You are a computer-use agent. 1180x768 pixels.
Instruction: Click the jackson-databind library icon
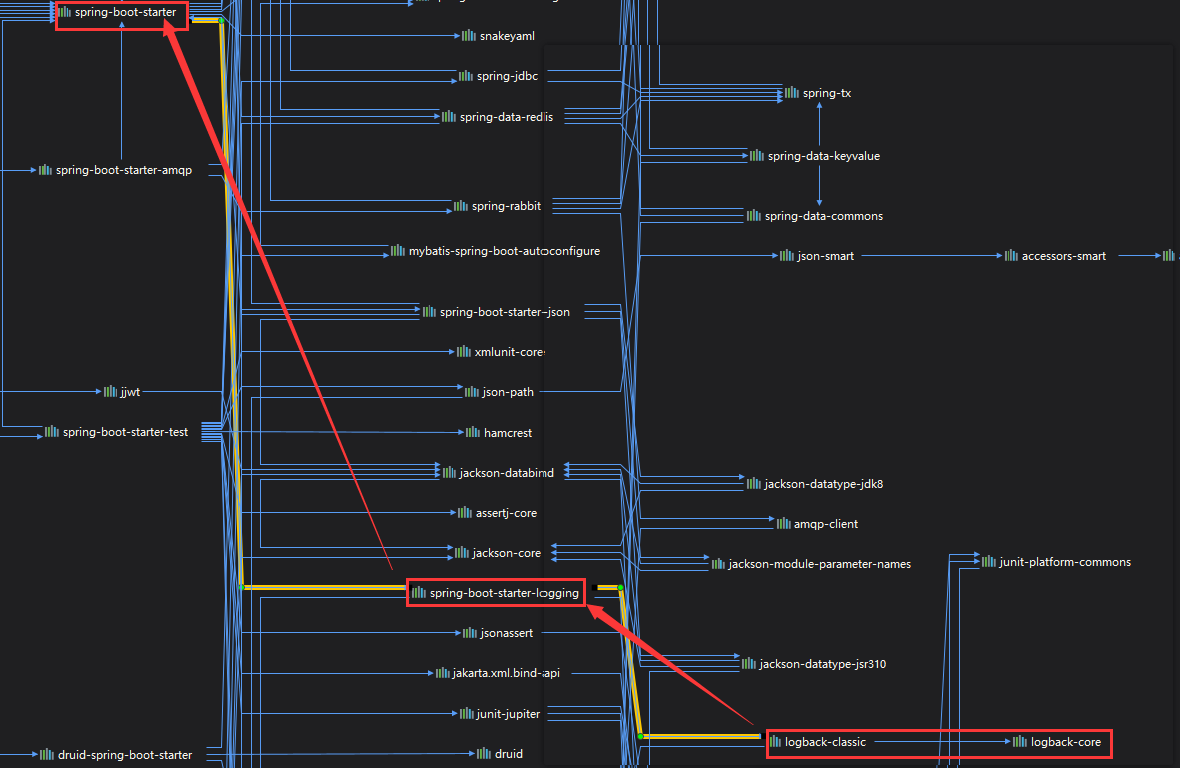[x=447, y=472]
